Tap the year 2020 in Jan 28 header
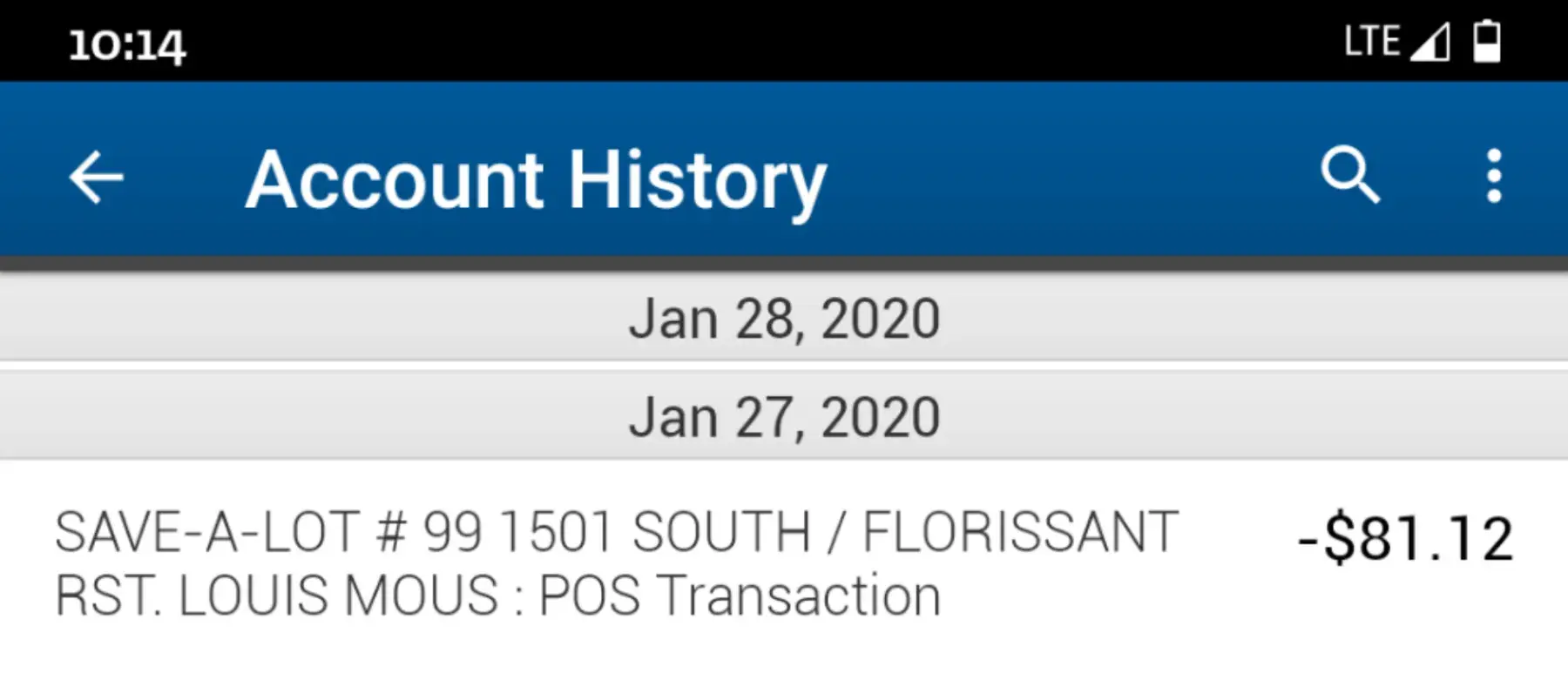 coord(881,319)
